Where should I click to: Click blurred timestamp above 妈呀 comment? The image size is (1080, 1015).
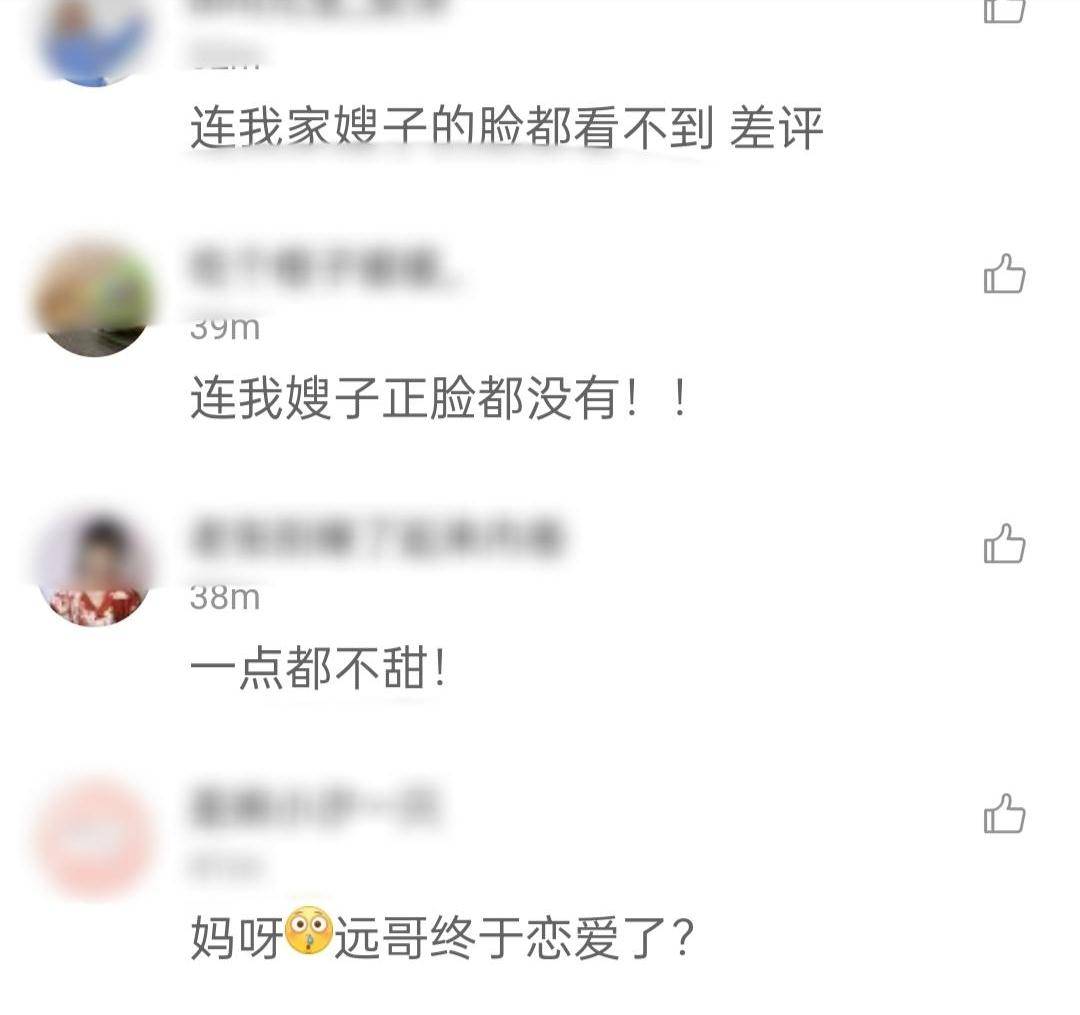225,866
